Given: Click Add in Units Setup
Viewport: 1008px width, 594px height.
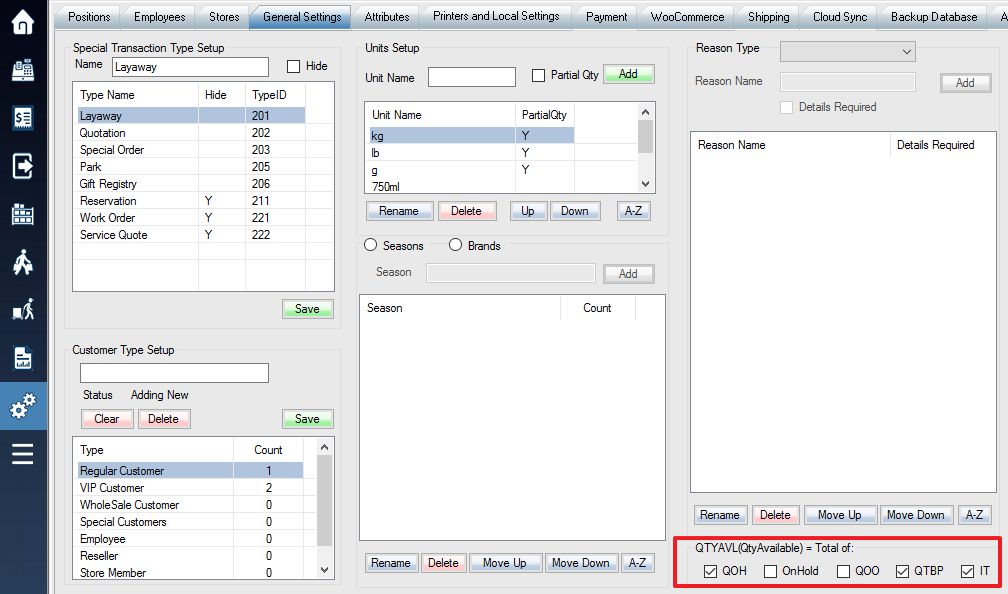Looking at the screenshot, I should pyautogui.click(x=628, y=75).
